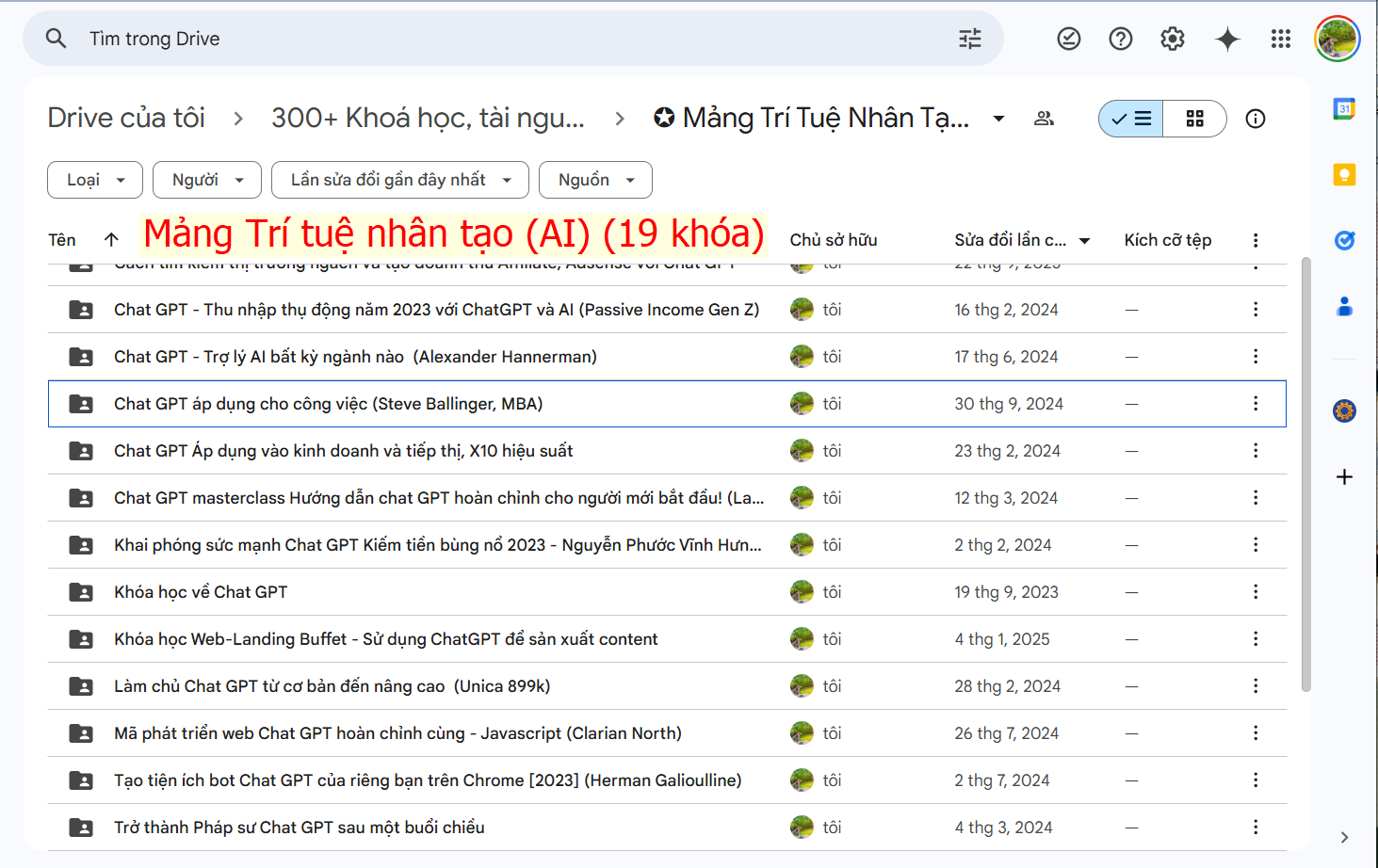Open Contacts in the side panel
This screenshot has height=868, width=1378.
pyautogui.click(x=1344, y=306)
